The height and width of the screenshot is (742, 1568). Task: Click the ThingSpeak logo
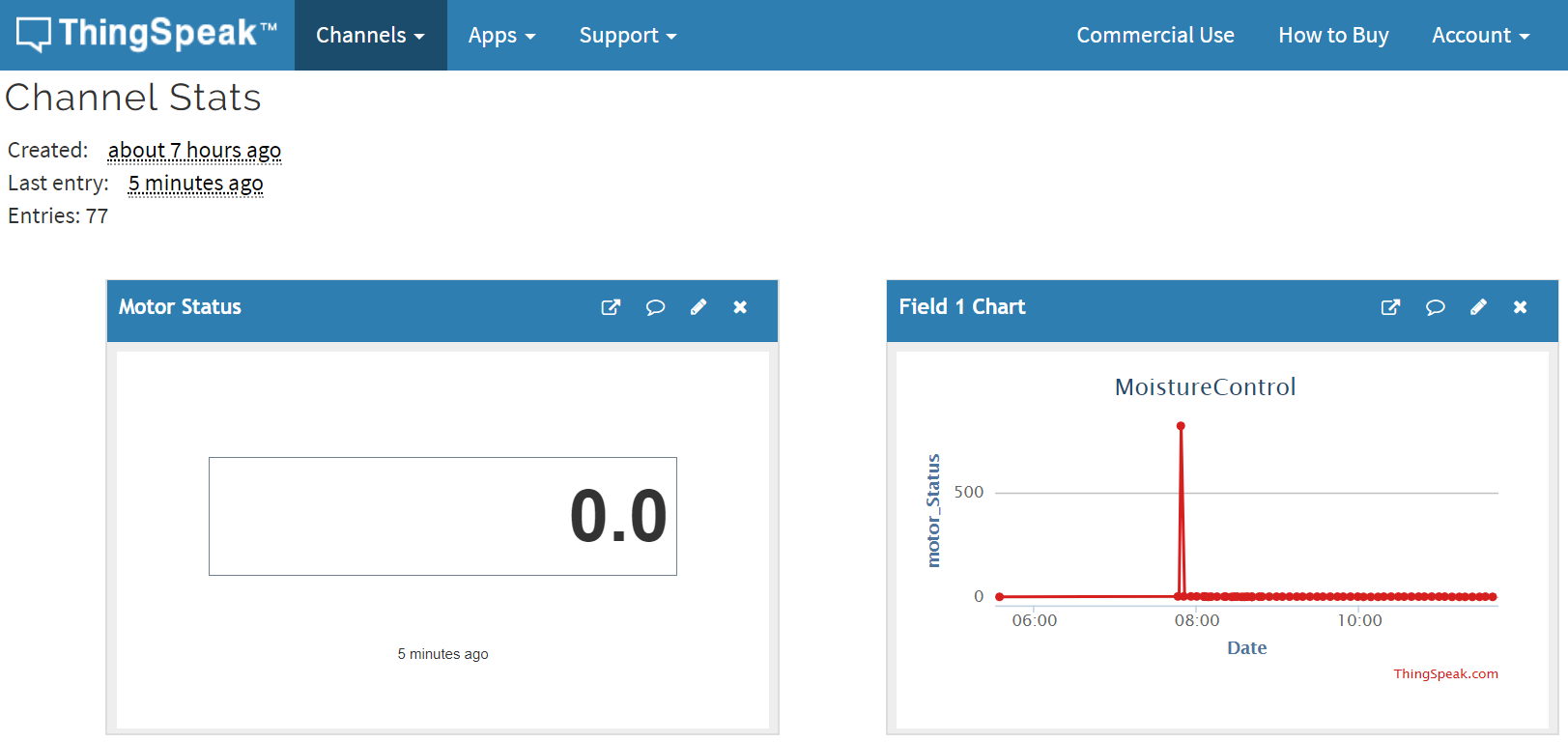(x=147, y=34)
